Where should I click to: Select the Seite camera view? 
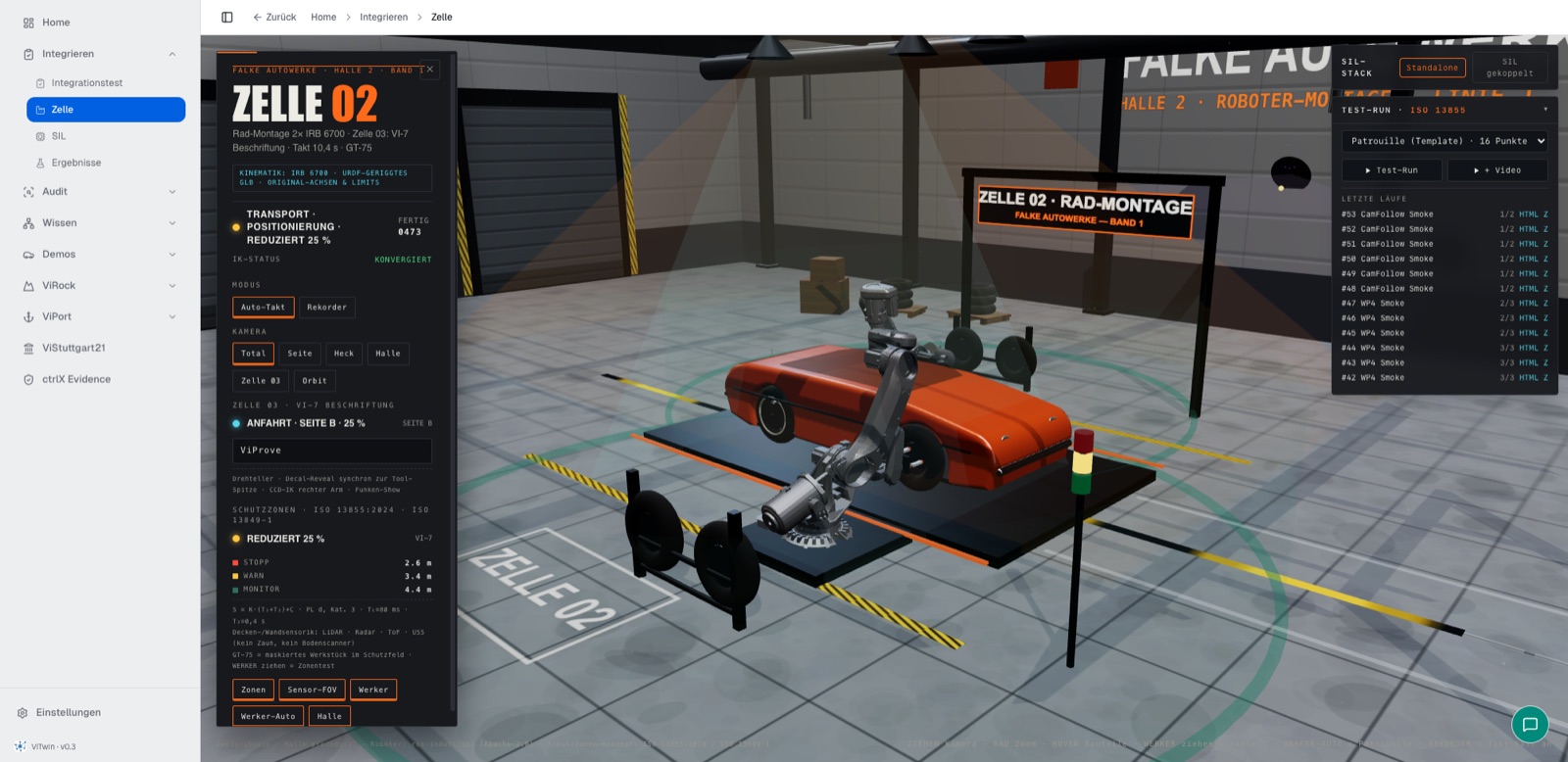click(x=300, y=354)
